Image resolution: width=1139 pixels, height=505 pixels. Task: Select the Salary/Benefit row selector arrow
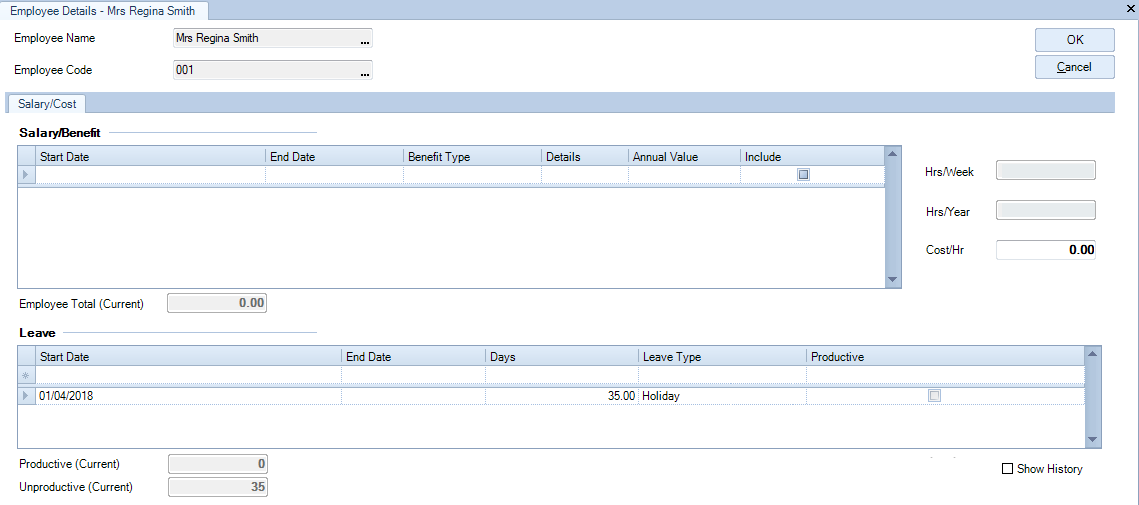click(27, 174)
